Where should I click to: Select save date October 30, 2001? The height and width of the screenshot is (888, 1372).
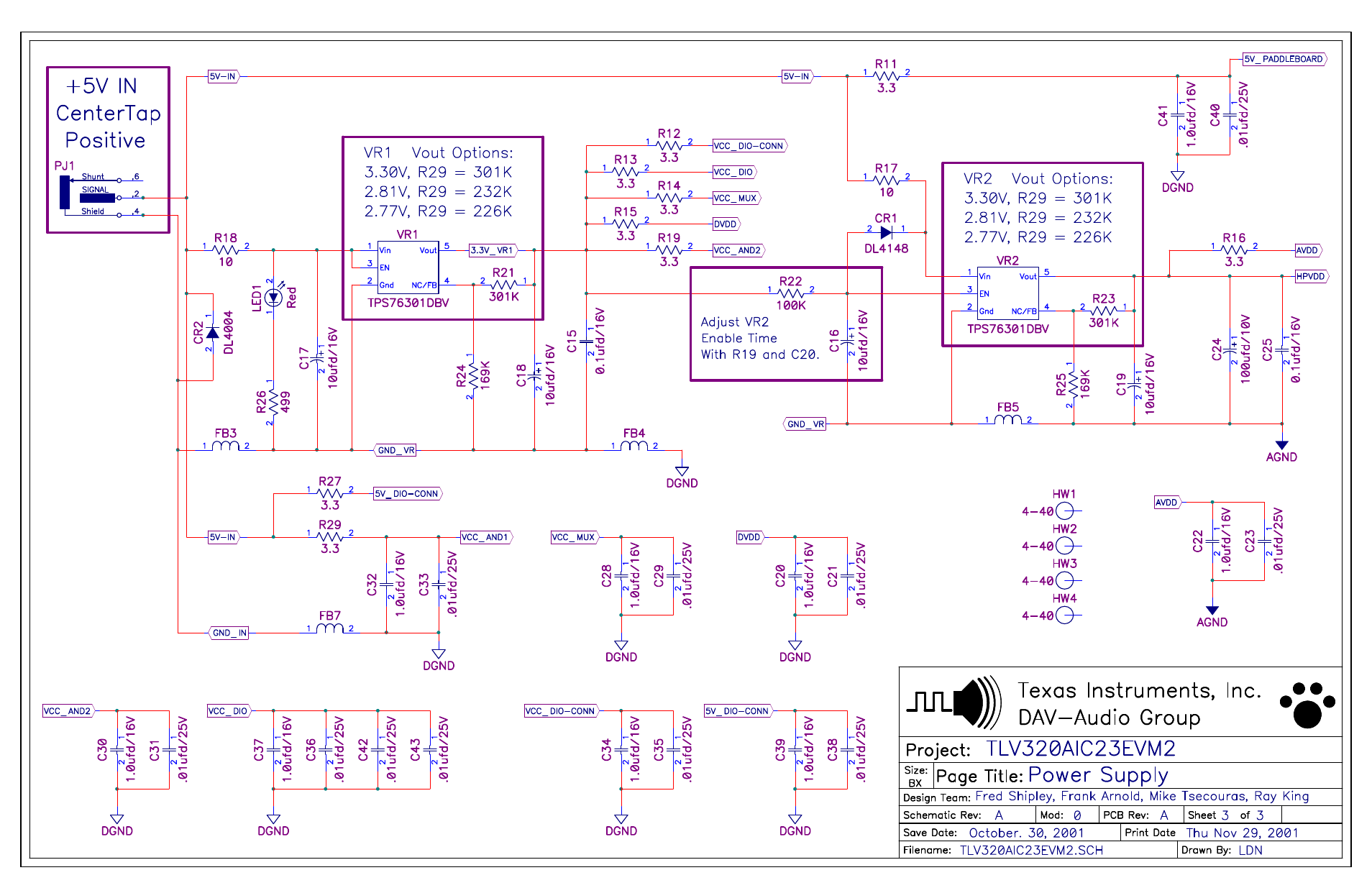[x=1027, y=833]
